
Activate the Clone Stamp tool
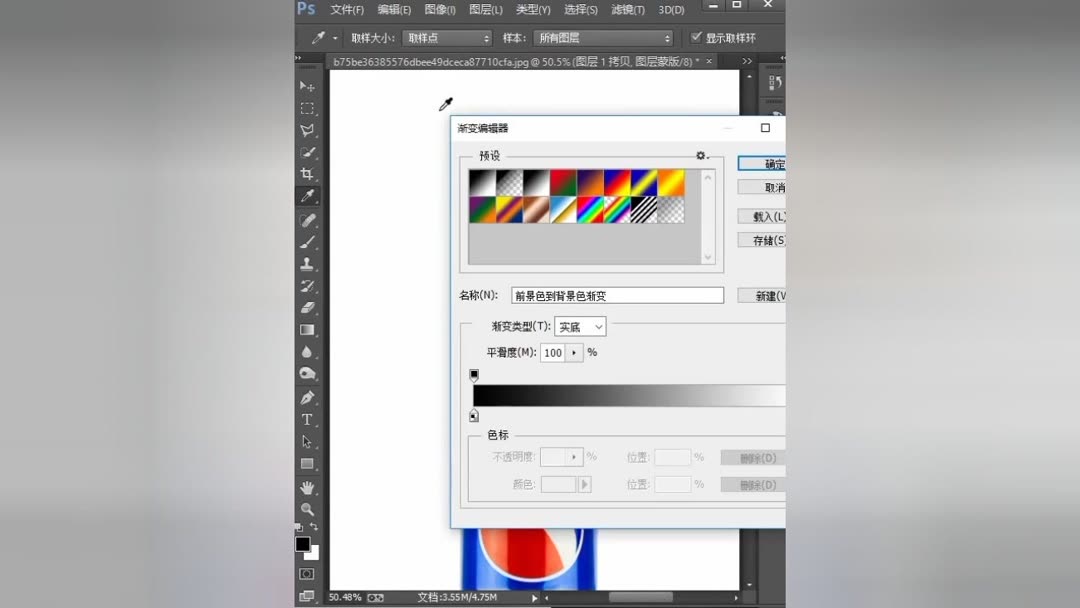[307, 264]
